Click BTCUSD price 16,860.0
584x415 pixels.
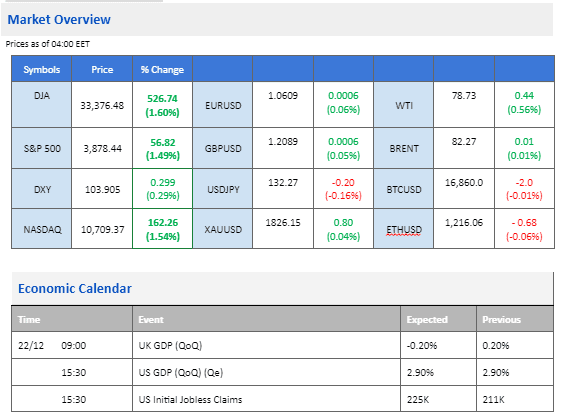pyautogui.click(x=464, y=183)
